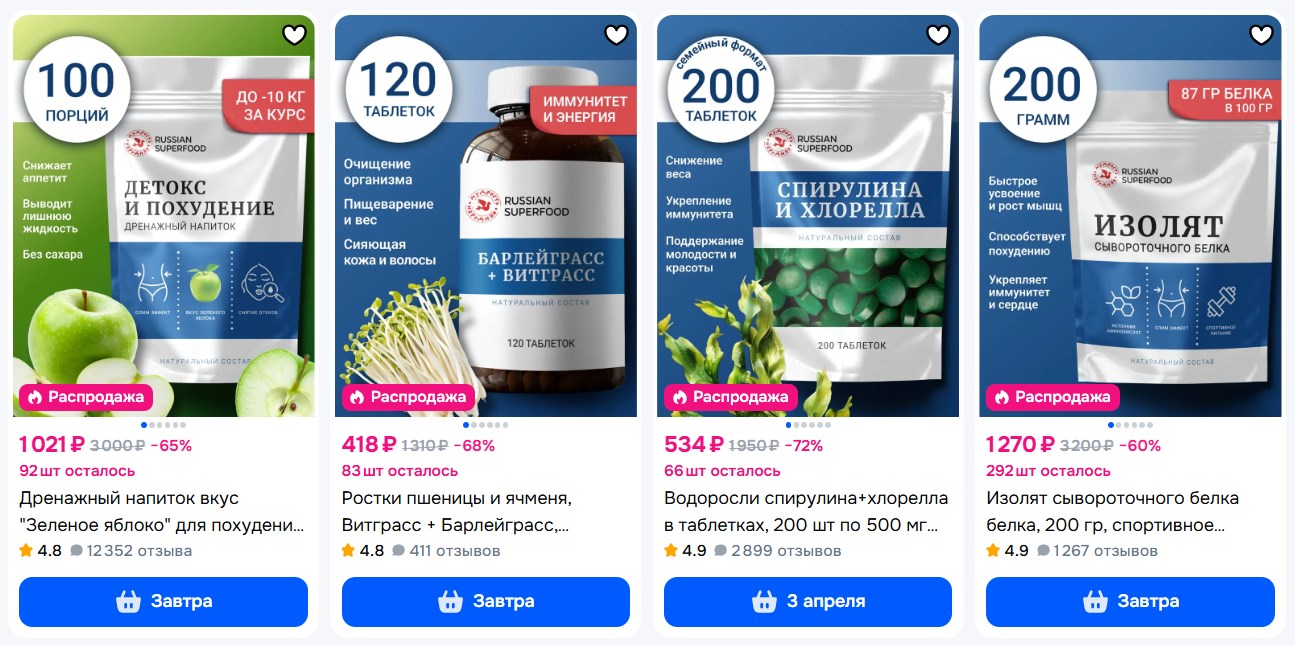Viewport: 1295px width, 645px height.
Task: Add whey isolate to cart with Завтра
Action: [1130, 602]
